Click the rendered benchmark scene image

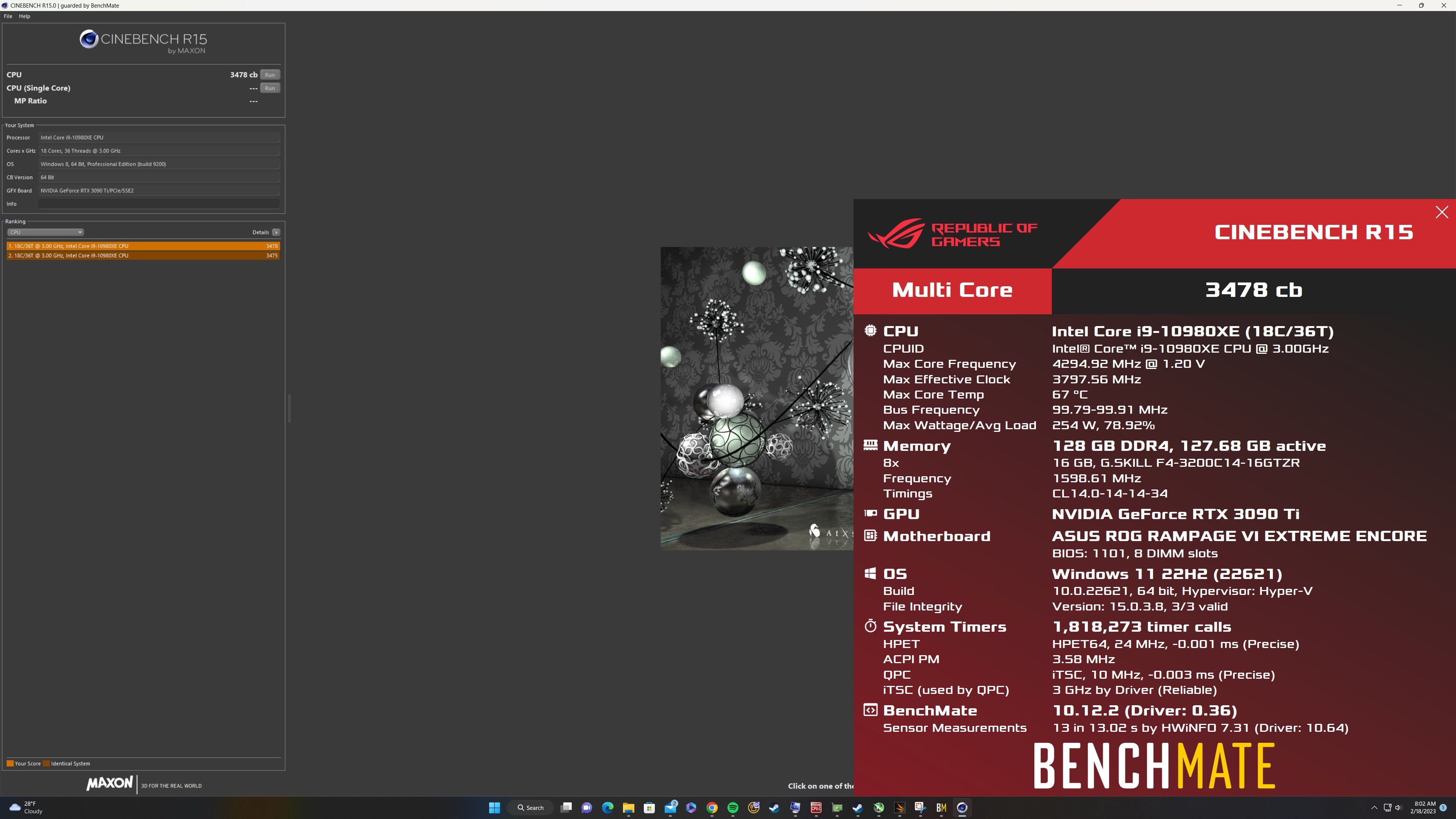756,398
